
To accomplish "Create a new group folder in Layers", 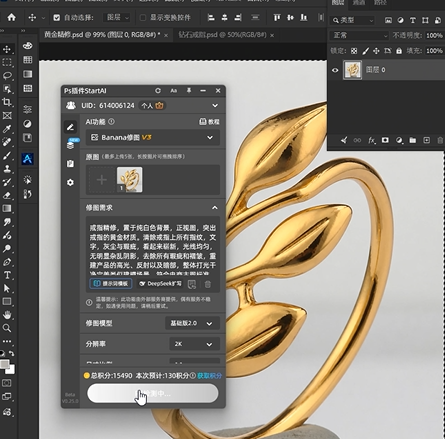I will [x=413, y=140].
